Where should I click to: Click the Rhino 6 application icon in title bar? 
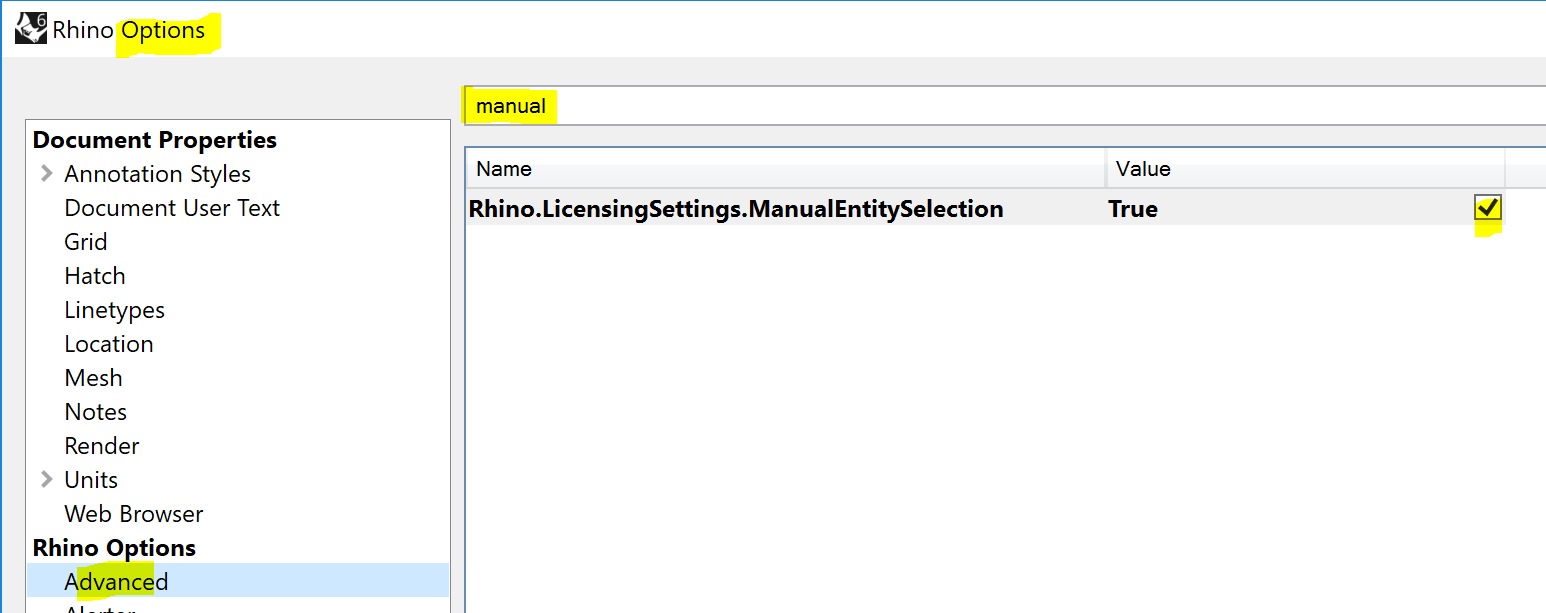click(x=30, y=29)
